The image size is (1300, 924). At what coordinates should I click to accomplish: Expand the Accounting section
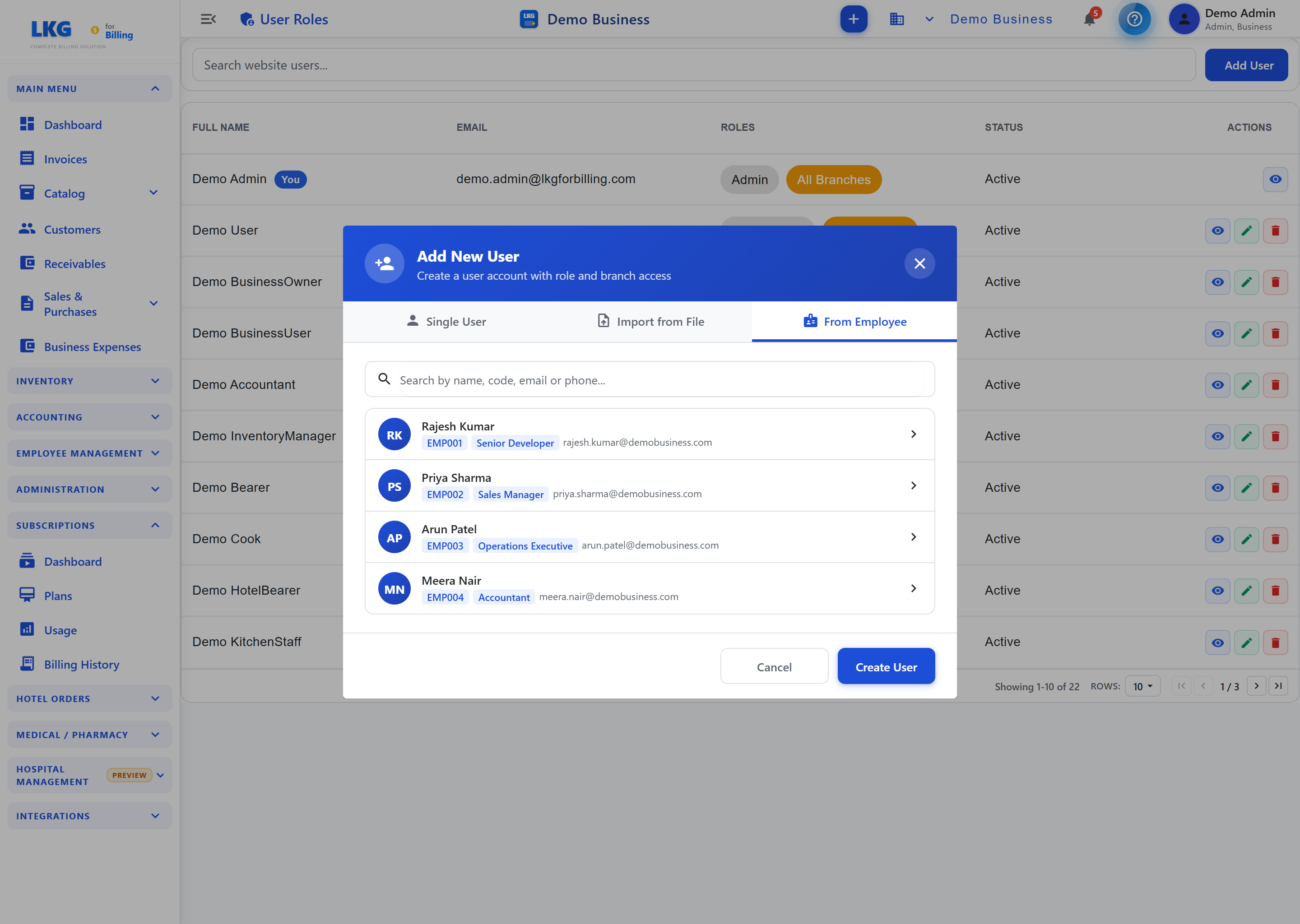[x=89, y=417]
